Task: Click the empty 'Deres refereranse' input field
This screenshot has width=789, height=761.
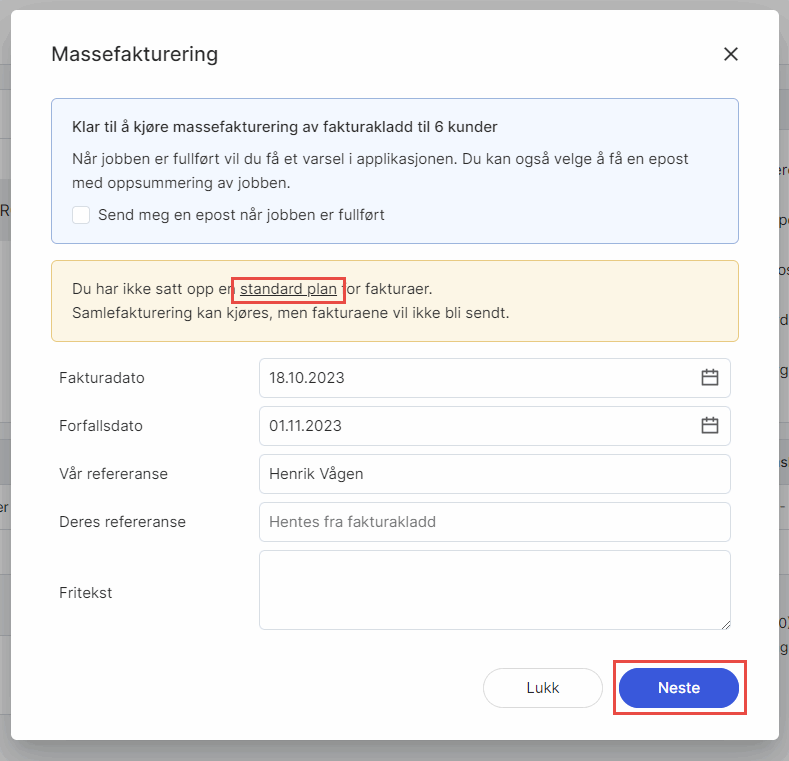Action: tap(494, 522)
